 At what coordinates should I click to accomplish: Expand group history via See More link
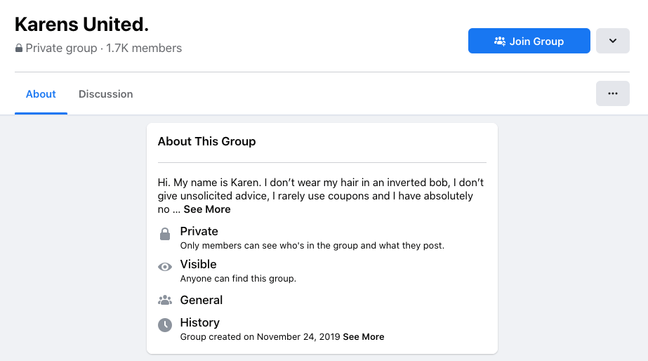coord(363,337)
